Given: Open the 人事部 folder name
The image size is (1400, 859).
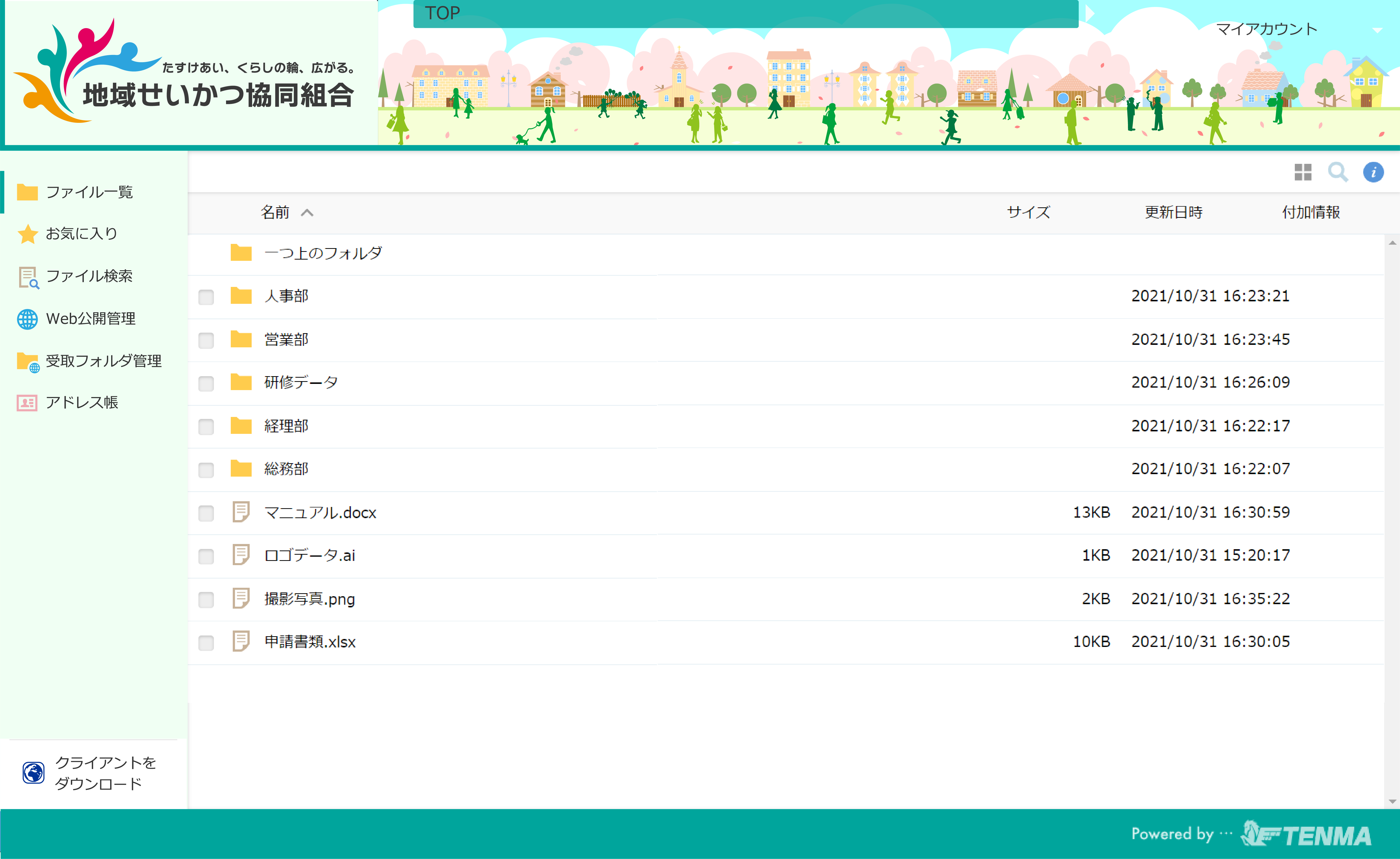Looking at the screenshot, I should pos(286,296).
